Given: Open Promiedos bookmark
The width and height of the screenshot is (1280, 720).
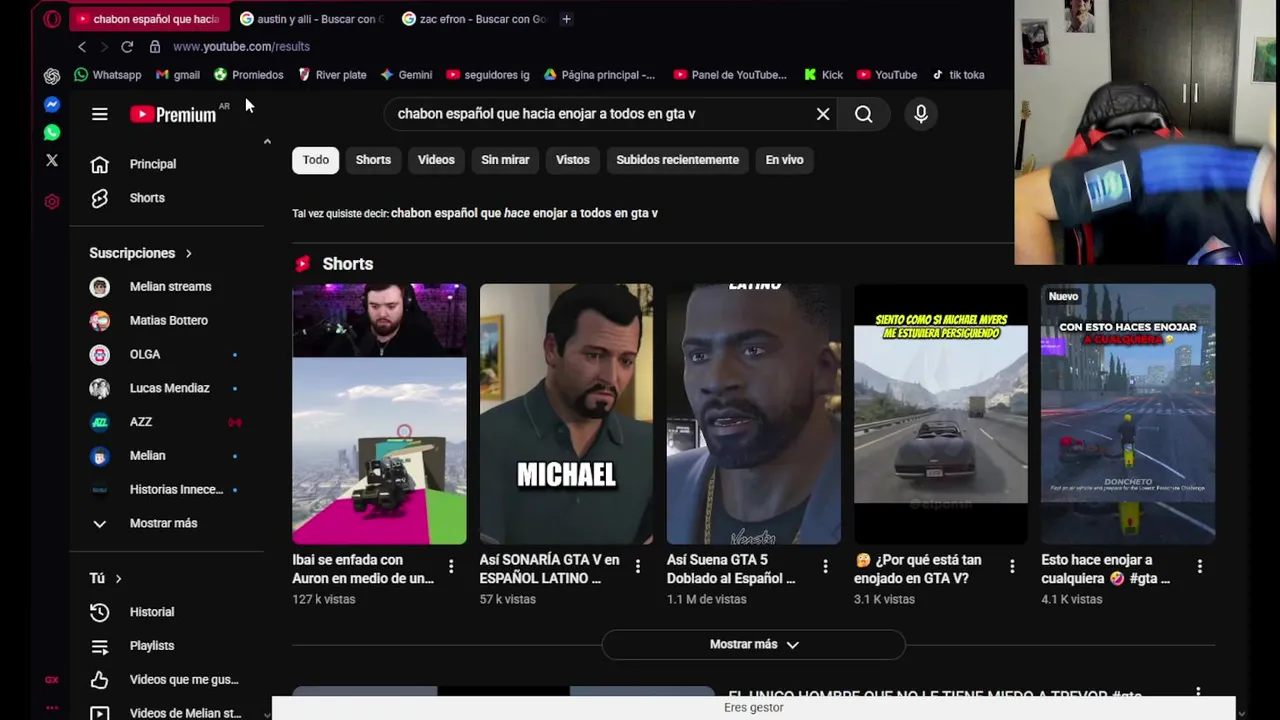Looking at the screenshot, I should [249, 75].
